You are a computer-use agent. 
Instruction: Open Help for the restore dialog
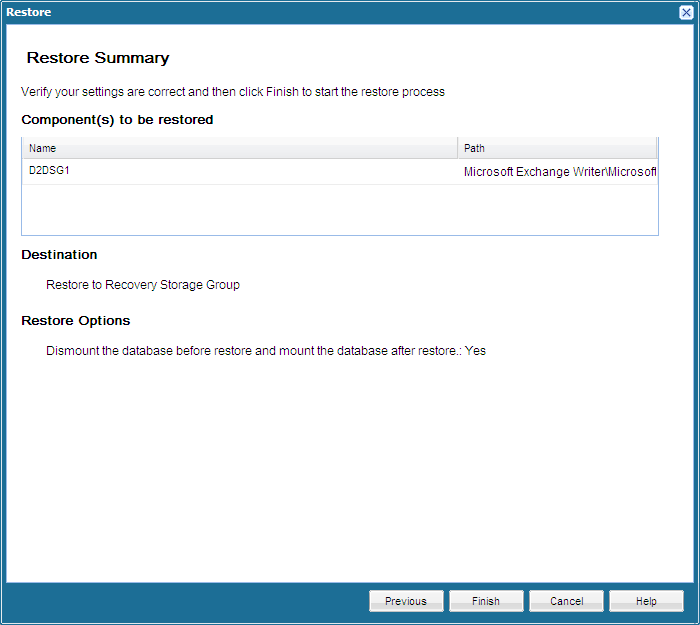click(x=646, y=601)
